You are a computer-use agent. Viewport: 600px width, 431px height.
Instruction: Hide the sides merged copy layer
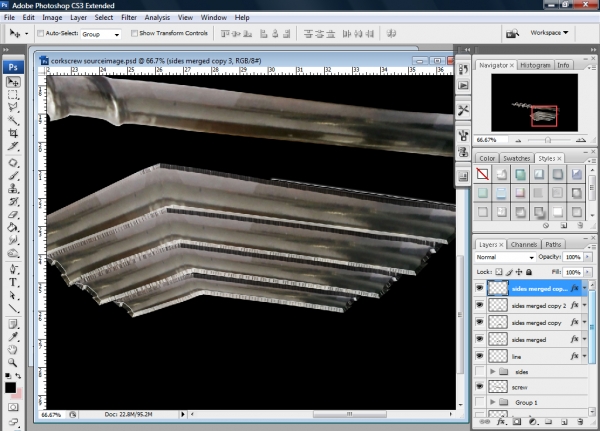click(479, 322)
